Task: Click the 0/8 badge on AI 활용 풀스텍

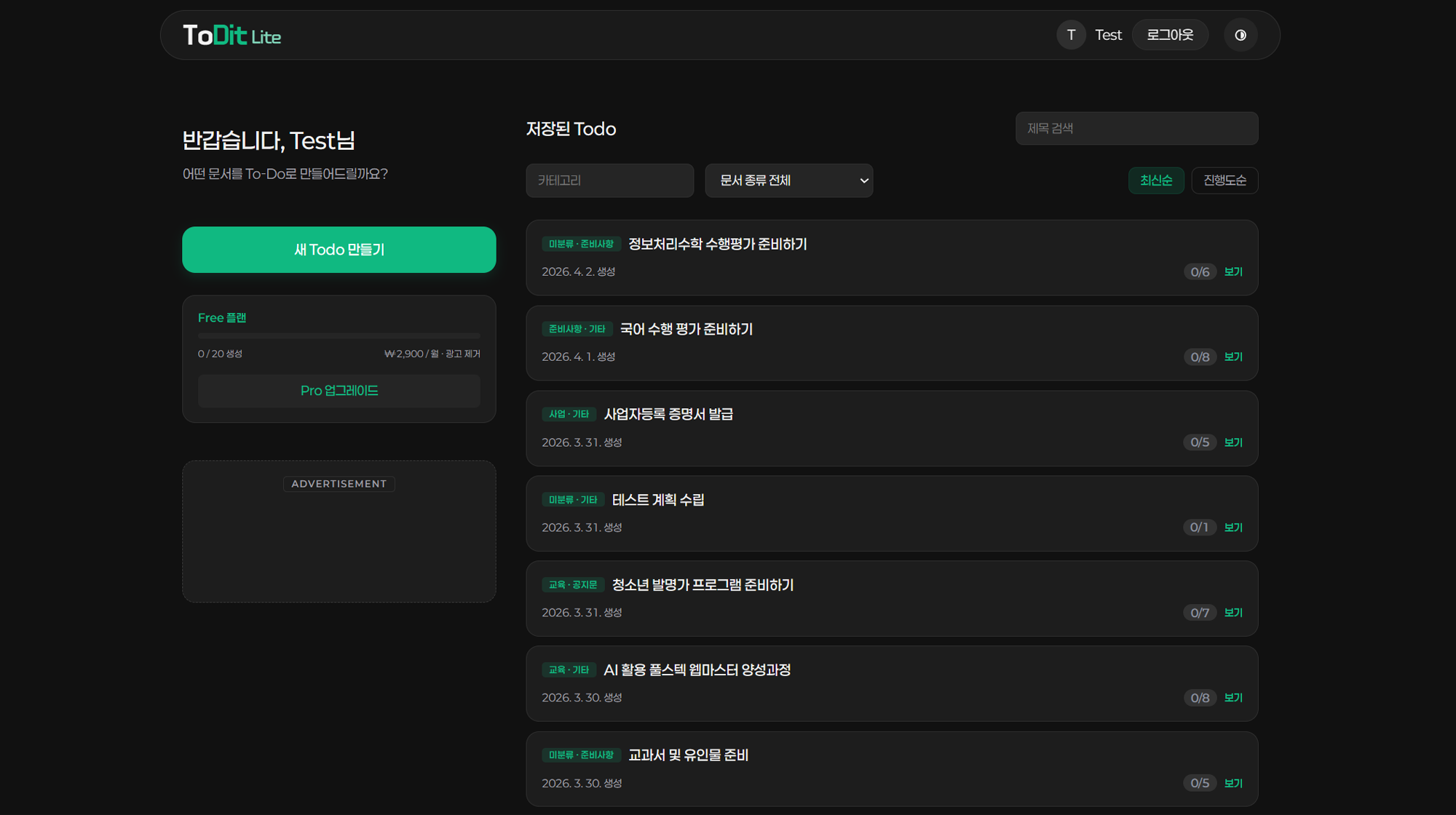Action: pos(1200,698)
